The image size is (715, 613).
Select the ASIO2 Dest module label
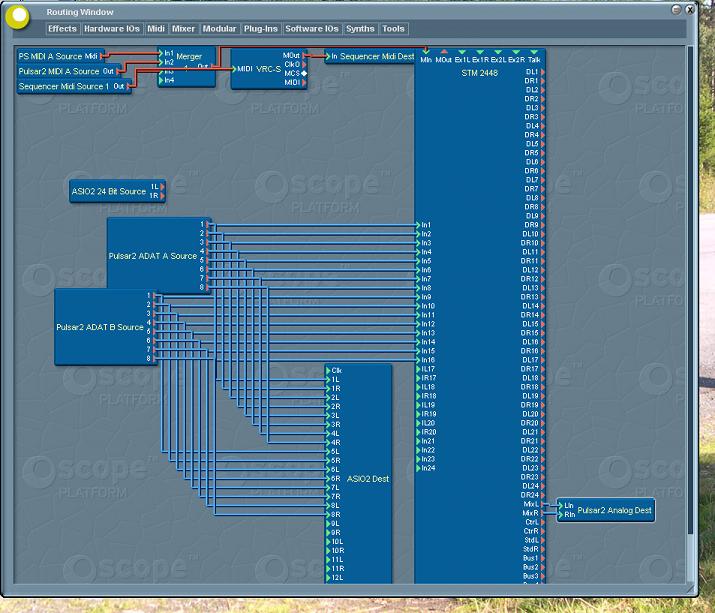[368, 479]
